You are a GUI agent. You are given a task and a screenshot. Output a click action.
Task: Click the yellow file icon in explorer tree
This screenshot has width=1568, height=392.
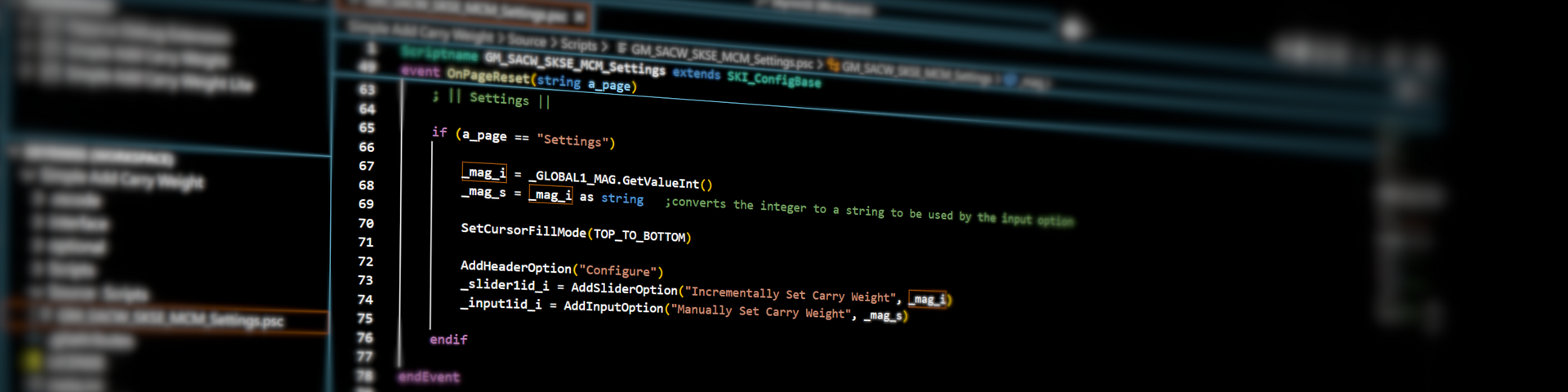tap(34, 360)
